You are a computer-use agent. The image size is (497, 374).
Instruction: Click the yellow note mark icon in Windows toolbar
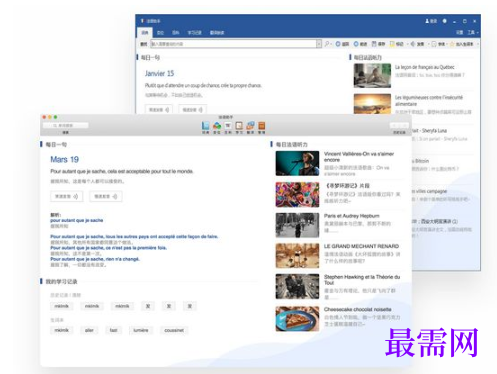pyautogui.click(x=392, y=44)
